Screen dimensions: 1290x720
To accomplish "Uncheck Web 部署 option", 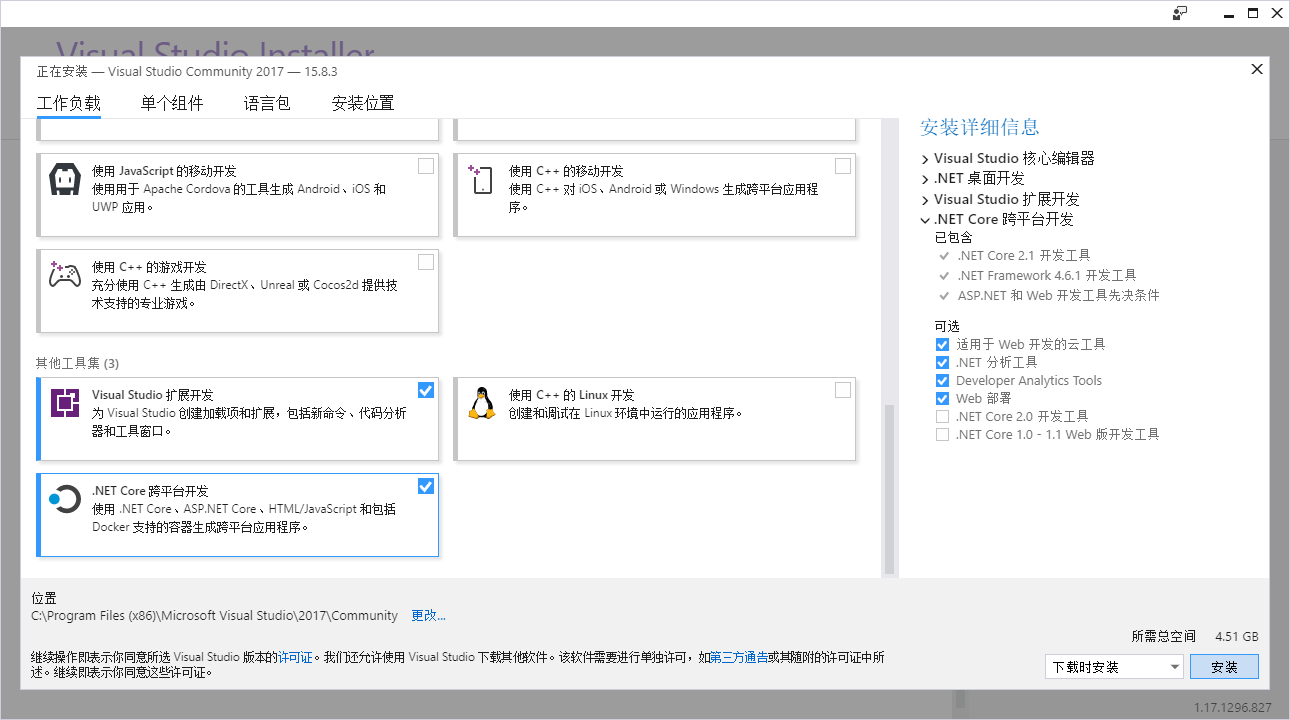I will pos(942,398).
